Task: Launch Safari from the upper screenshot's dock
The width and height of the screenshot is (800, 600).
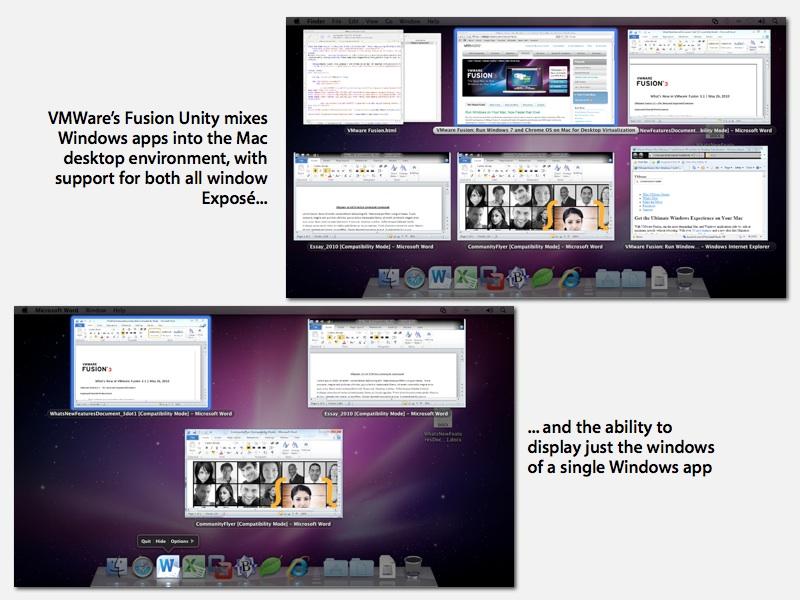Action: [x=414, y=279]
